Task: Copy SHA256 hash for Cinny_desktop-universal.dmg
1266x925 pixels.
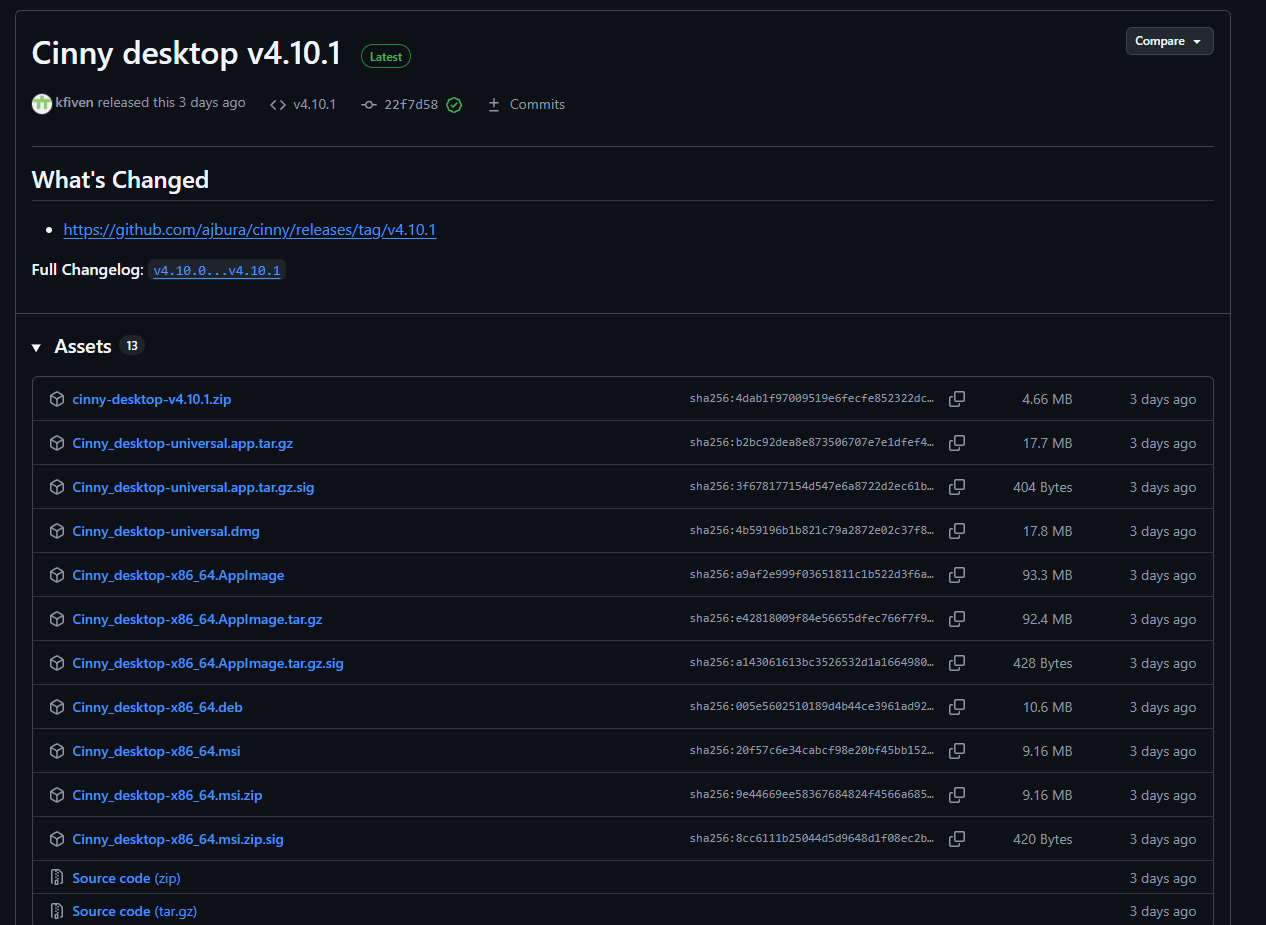Action: (x=957, y=531)
